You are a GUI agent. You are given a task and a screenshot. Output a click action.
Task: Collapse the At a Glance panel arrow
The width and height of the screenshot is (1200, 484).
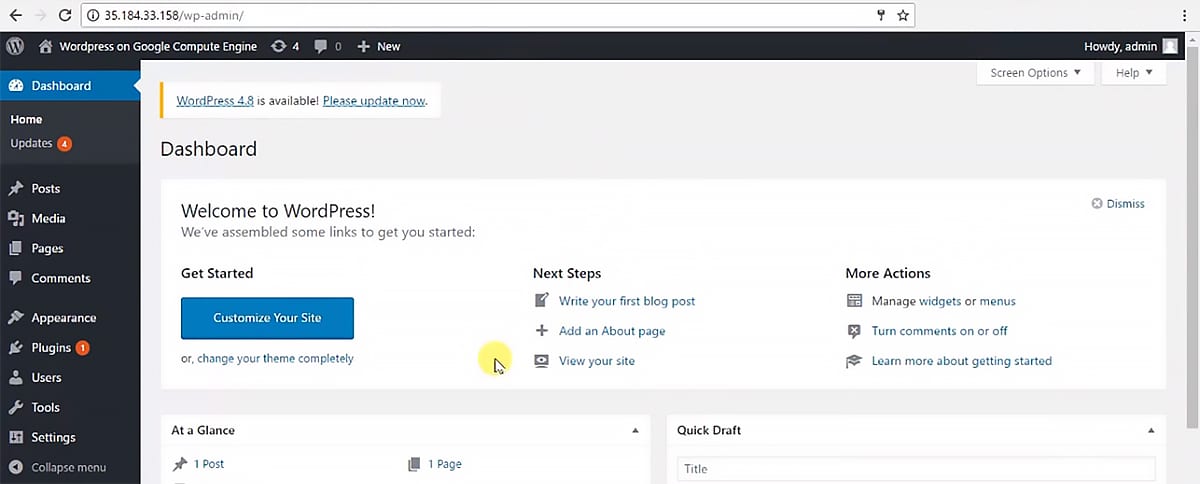pyautogui.click(x=634, y=430)
